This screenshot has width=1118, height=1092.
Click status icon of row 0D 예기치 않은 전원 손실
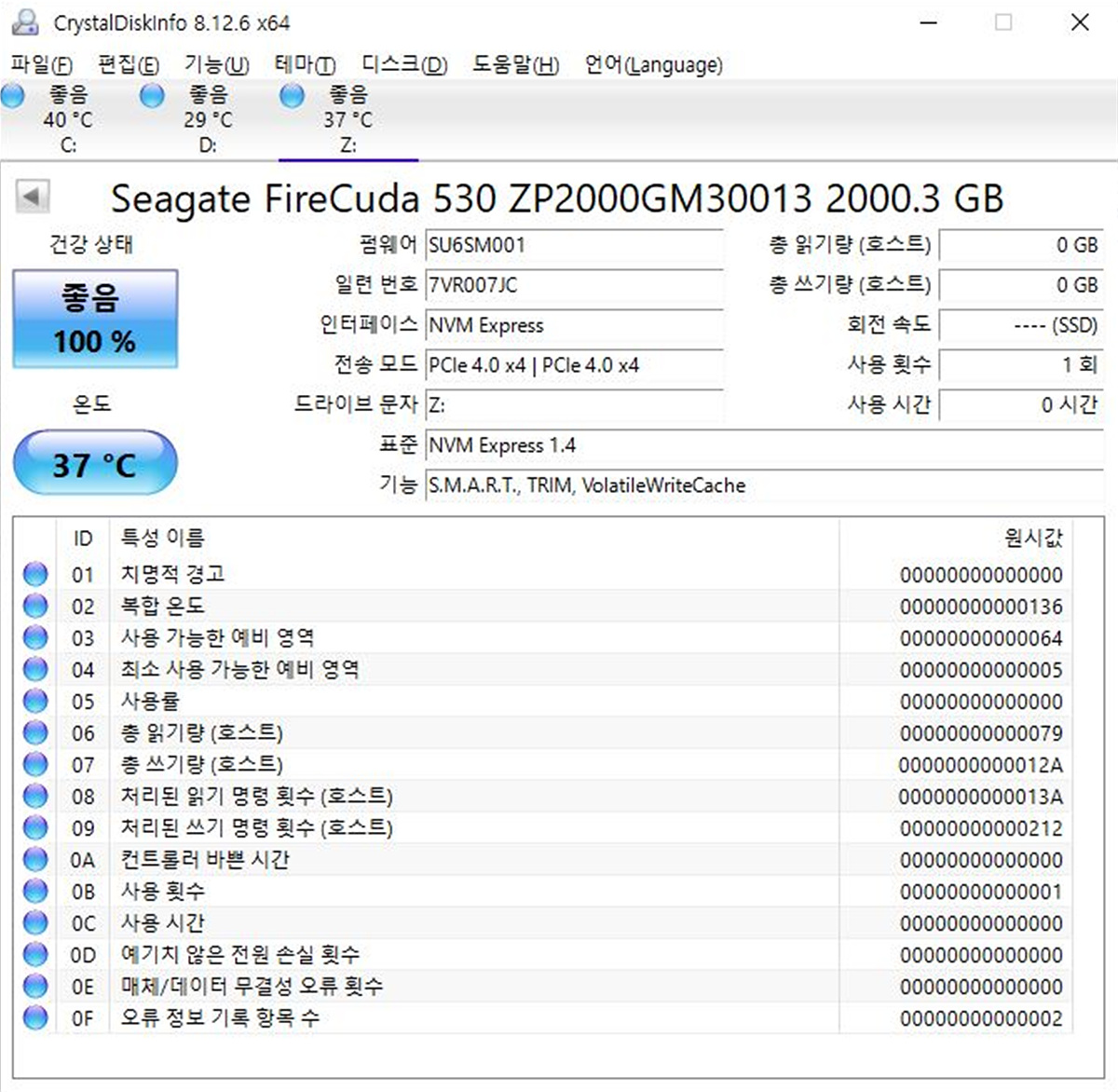tap(35, 954)
